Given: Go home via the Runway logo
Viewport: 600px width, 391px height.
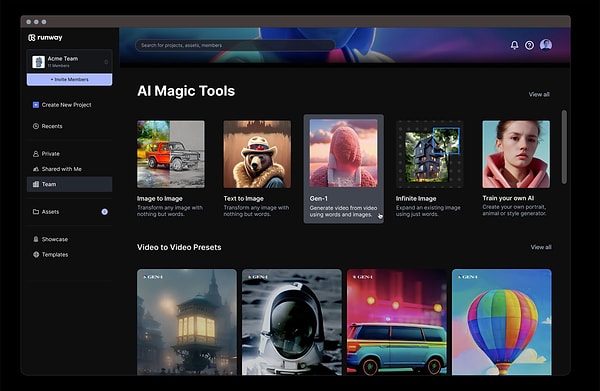Looking at the screenshot, I should 45,37.
